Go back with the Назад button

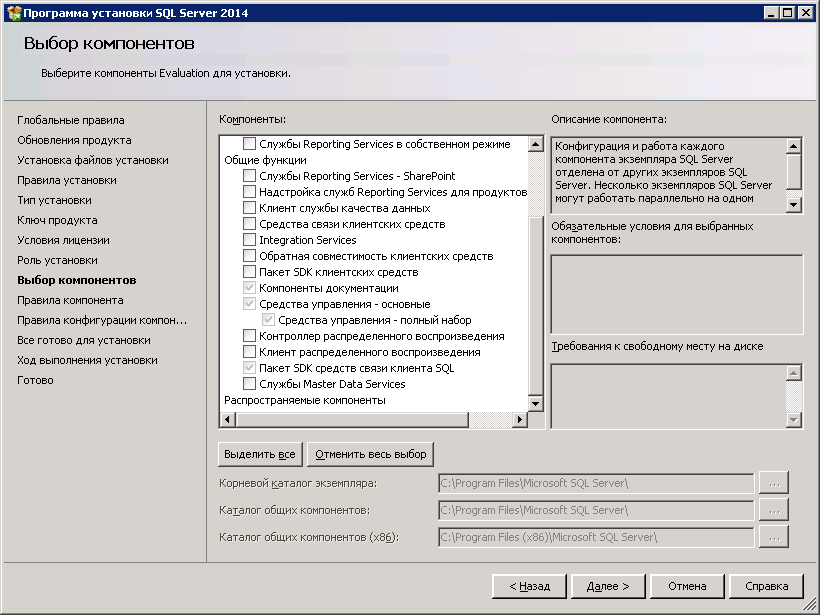[x=529, y=586]
